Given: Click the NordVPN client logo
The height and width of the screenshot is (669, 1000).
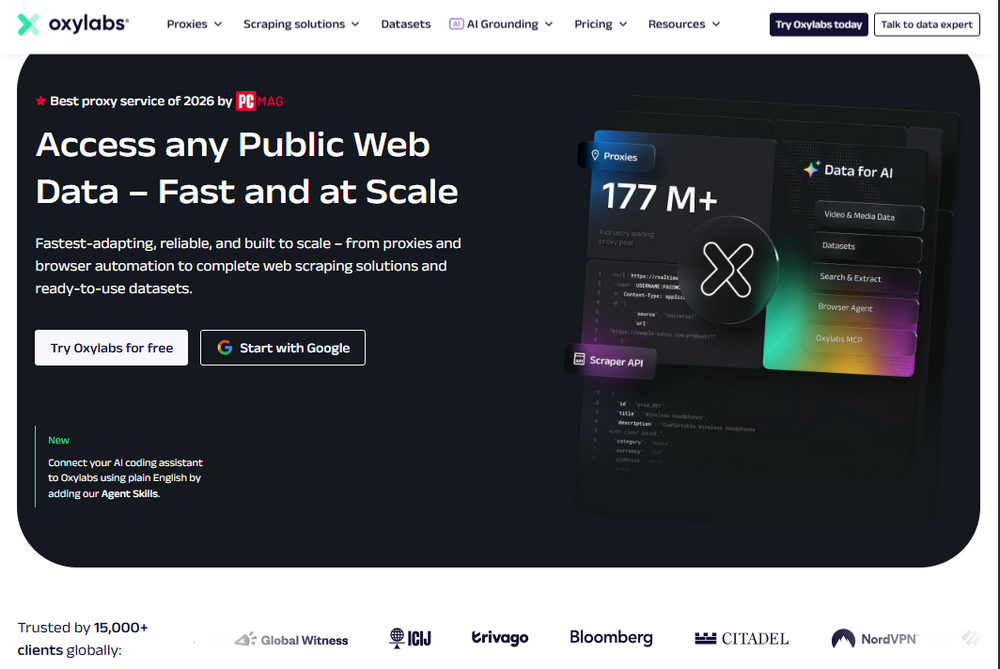Looking at the screenshot, I should tap(874, 638).
